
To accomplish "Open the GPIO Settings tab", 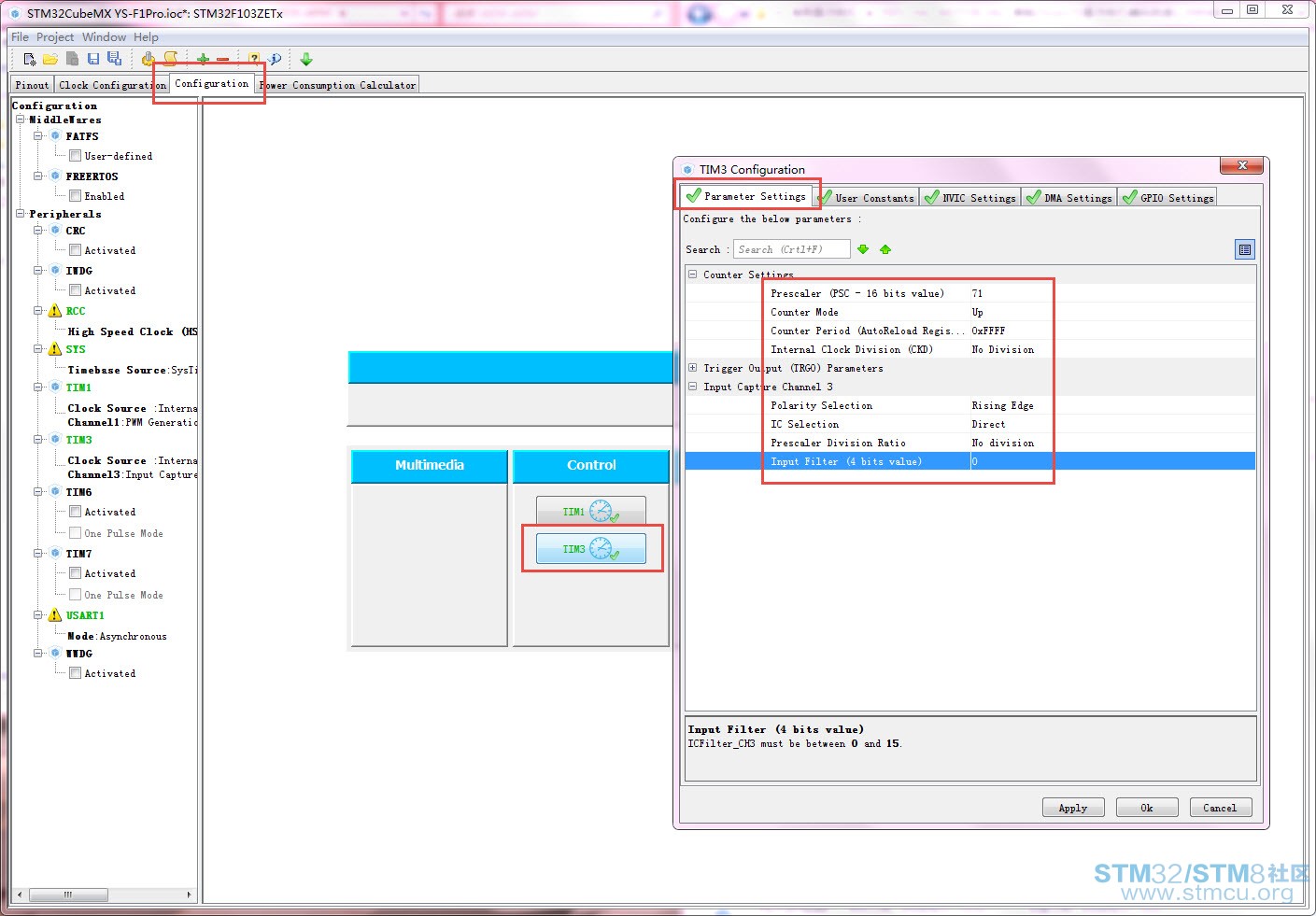I will point(1167,198).
